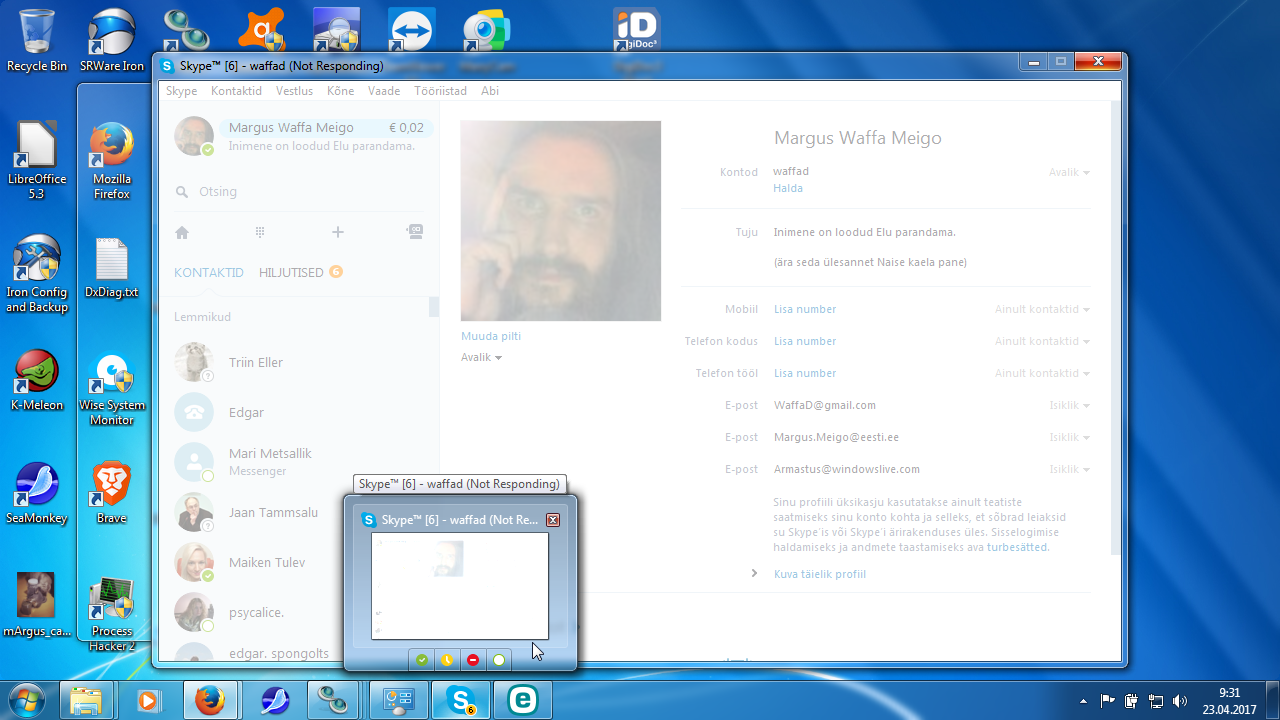This screenshot has height=720, width=1280.
Task: Click the Halda link under waffad
Action: 788,188
